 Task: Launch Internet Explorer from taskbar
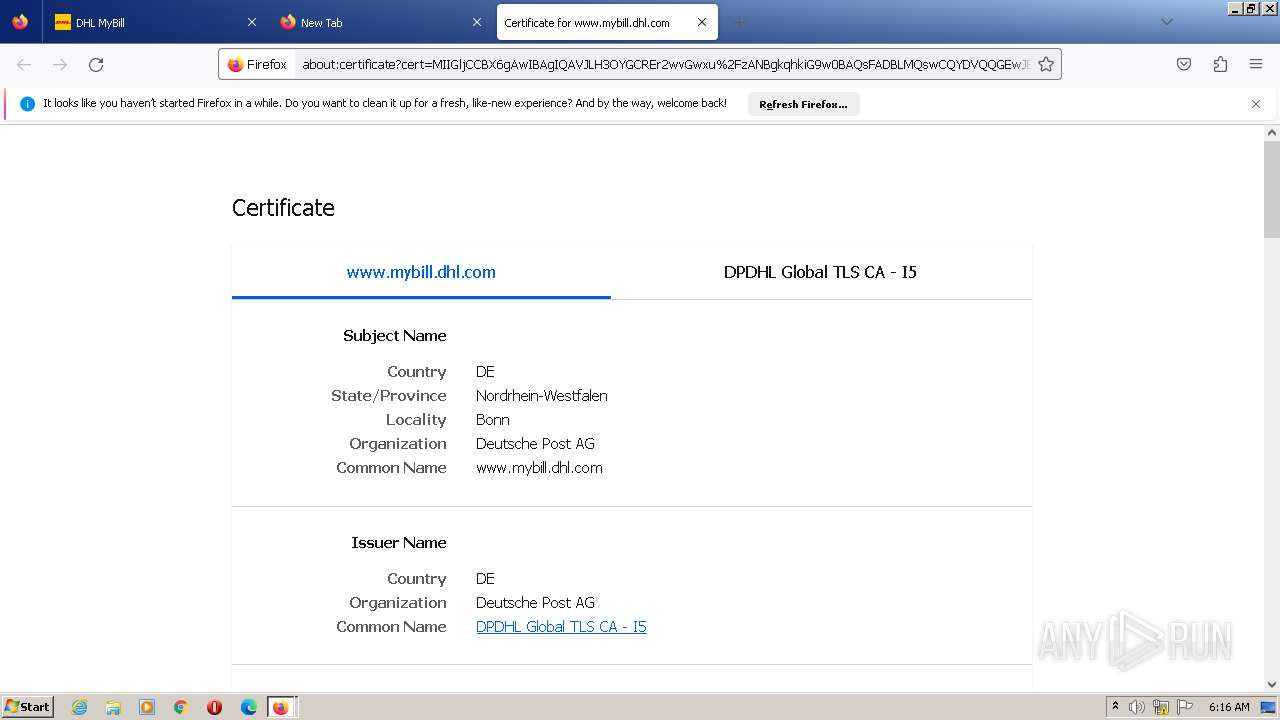click(80, 707)
